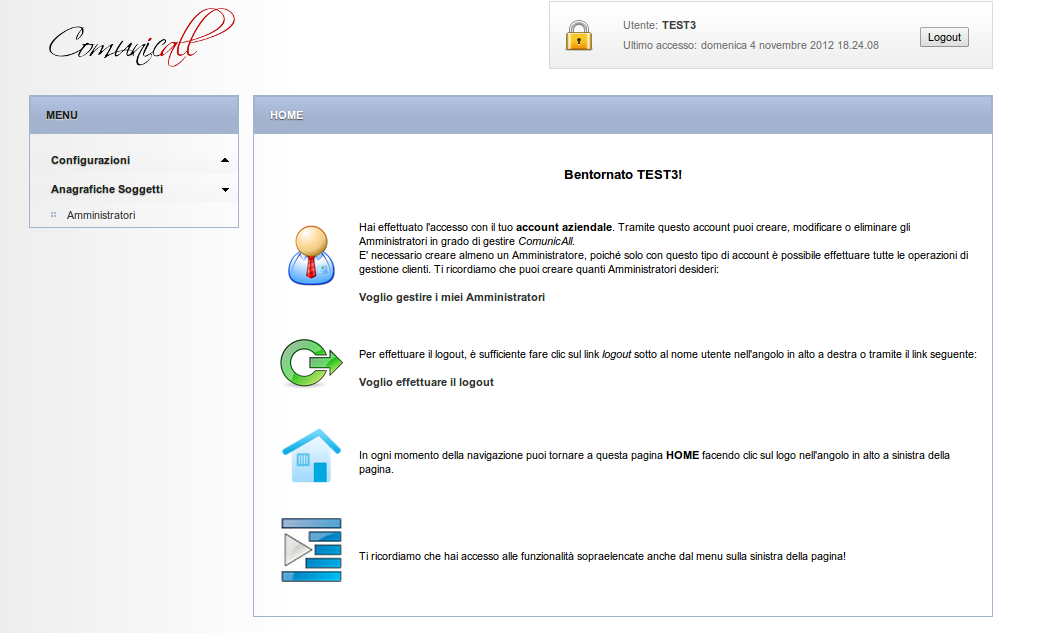Click the HOME panel title
Viewport: 1041px width, 633px height.
[286, 115]
